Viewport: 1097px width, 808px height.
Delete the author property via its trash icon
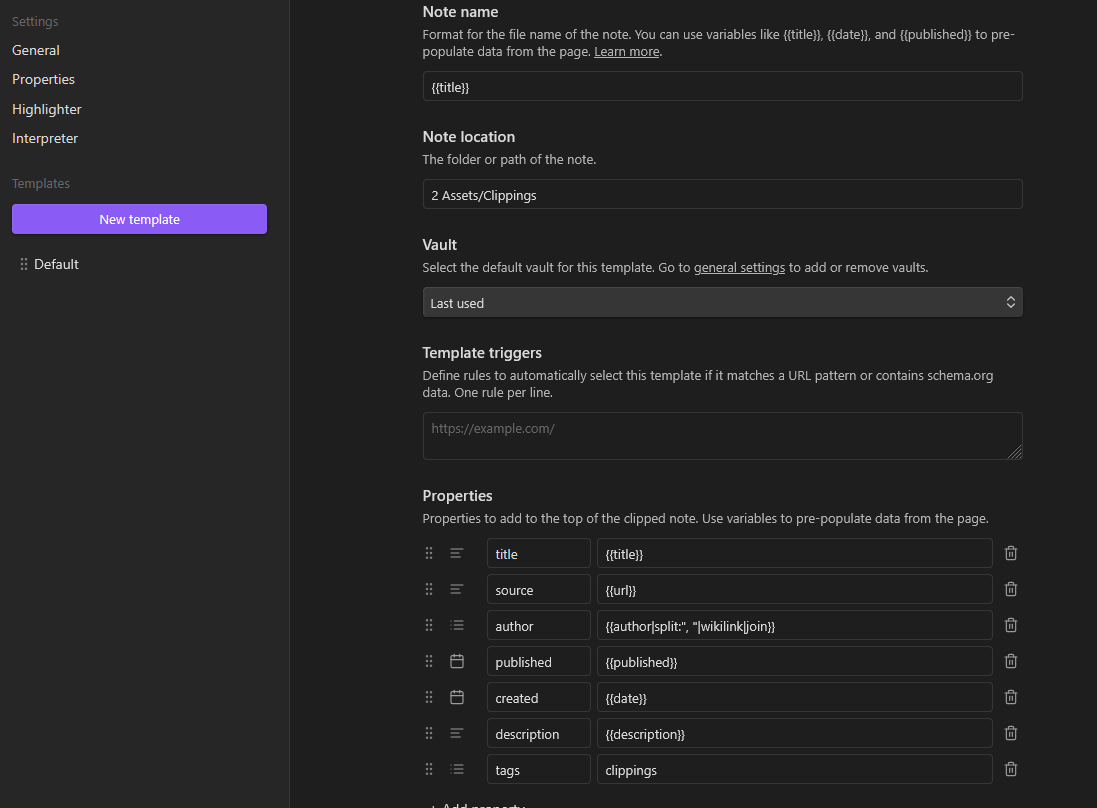click(1010, 624)
